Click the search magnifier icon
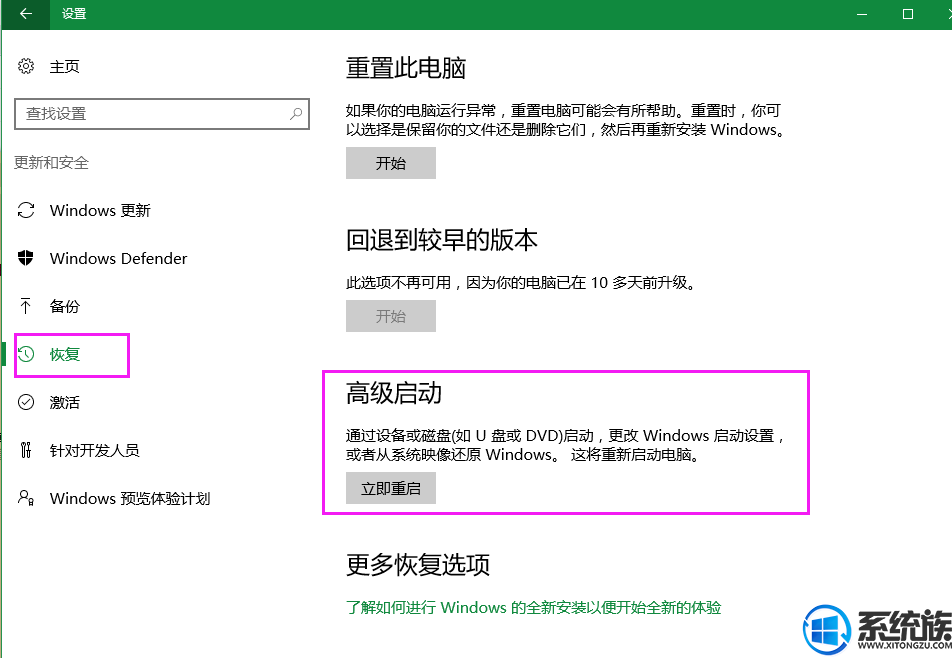 coord(296,114)
